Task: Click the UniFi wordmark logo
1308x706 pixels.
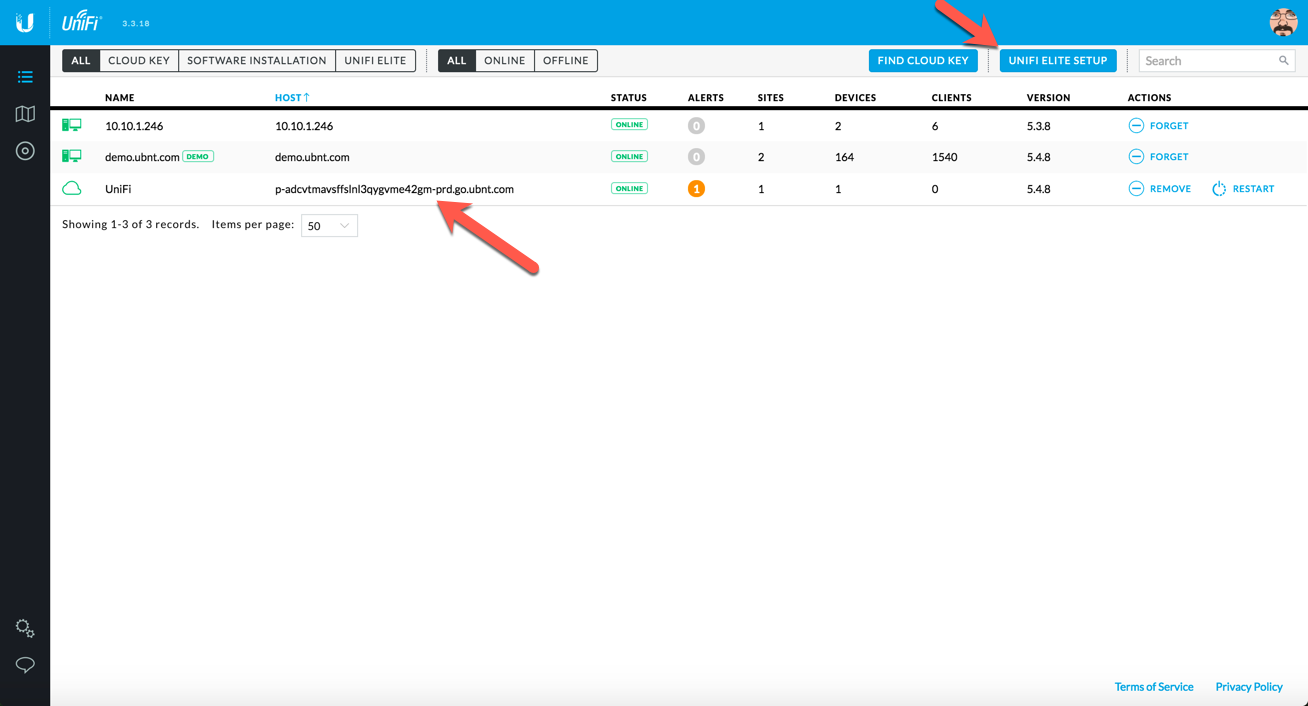Action: coord(82,22)
